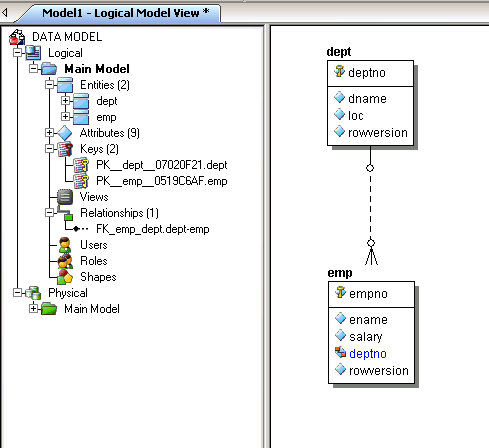Expand the physical Main Model node
This screenshot has height=448, width=489.
click(33, 309)
